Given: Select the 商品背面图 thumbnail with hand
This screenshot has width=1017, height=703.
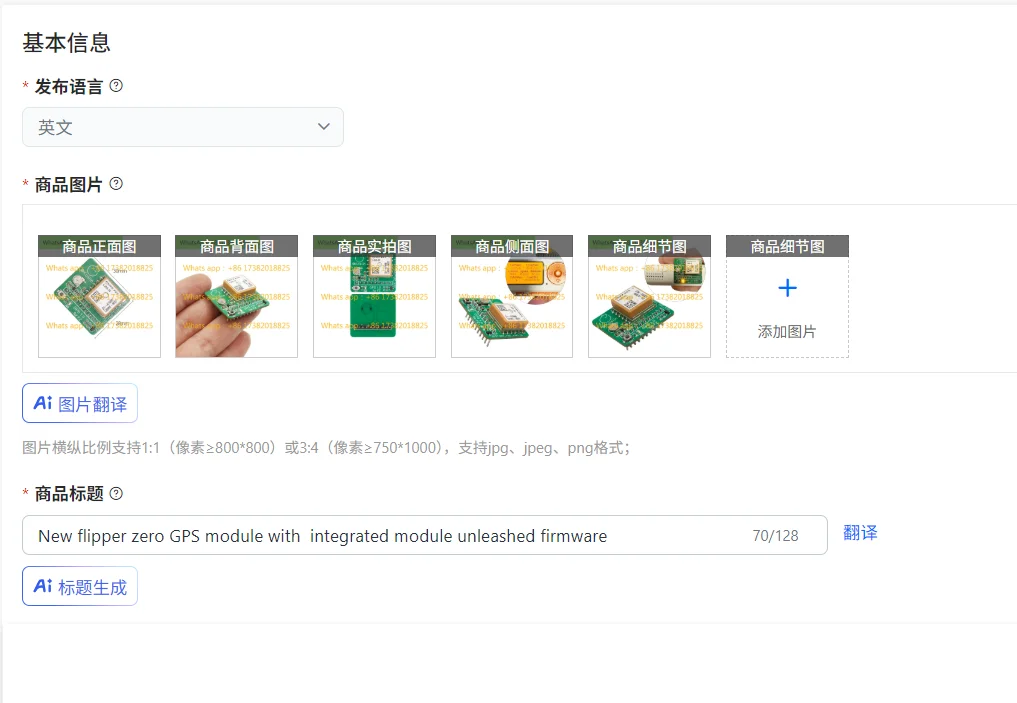Looking at the screenshot, I should (x=237, y=296).
